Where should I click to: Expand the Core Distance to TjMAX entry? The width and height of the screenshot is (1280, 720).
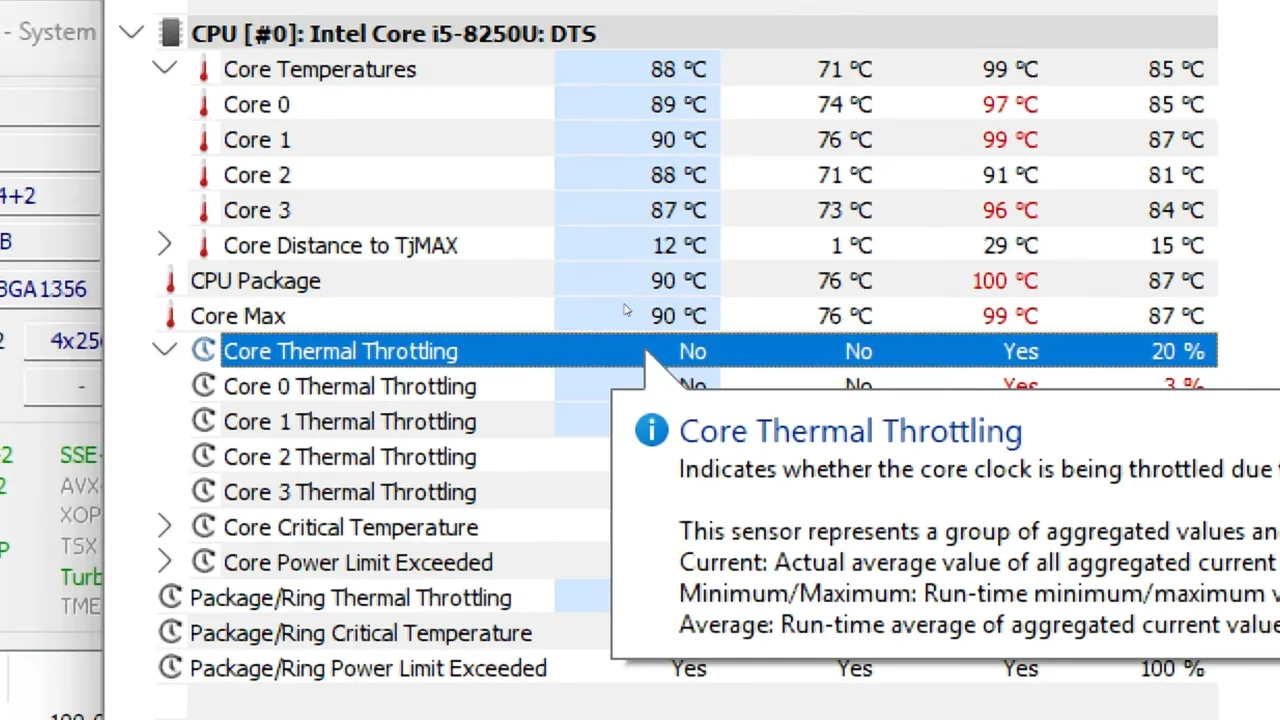(x=164, y=245)
